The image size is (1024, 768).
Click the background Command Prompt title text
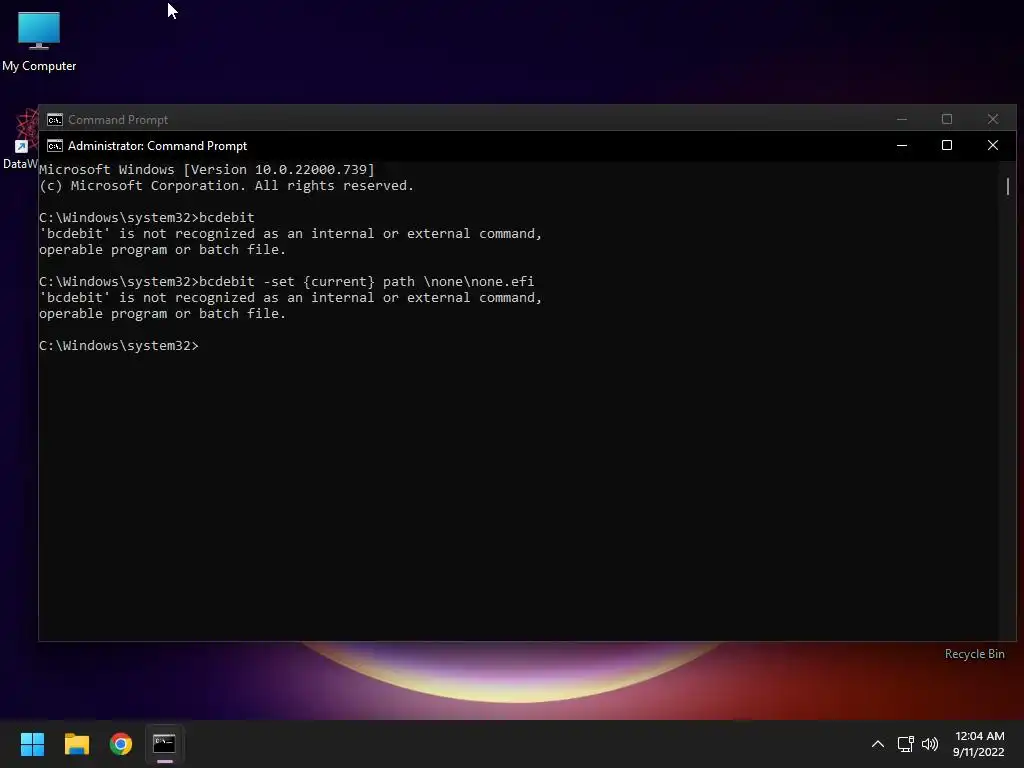118,120
